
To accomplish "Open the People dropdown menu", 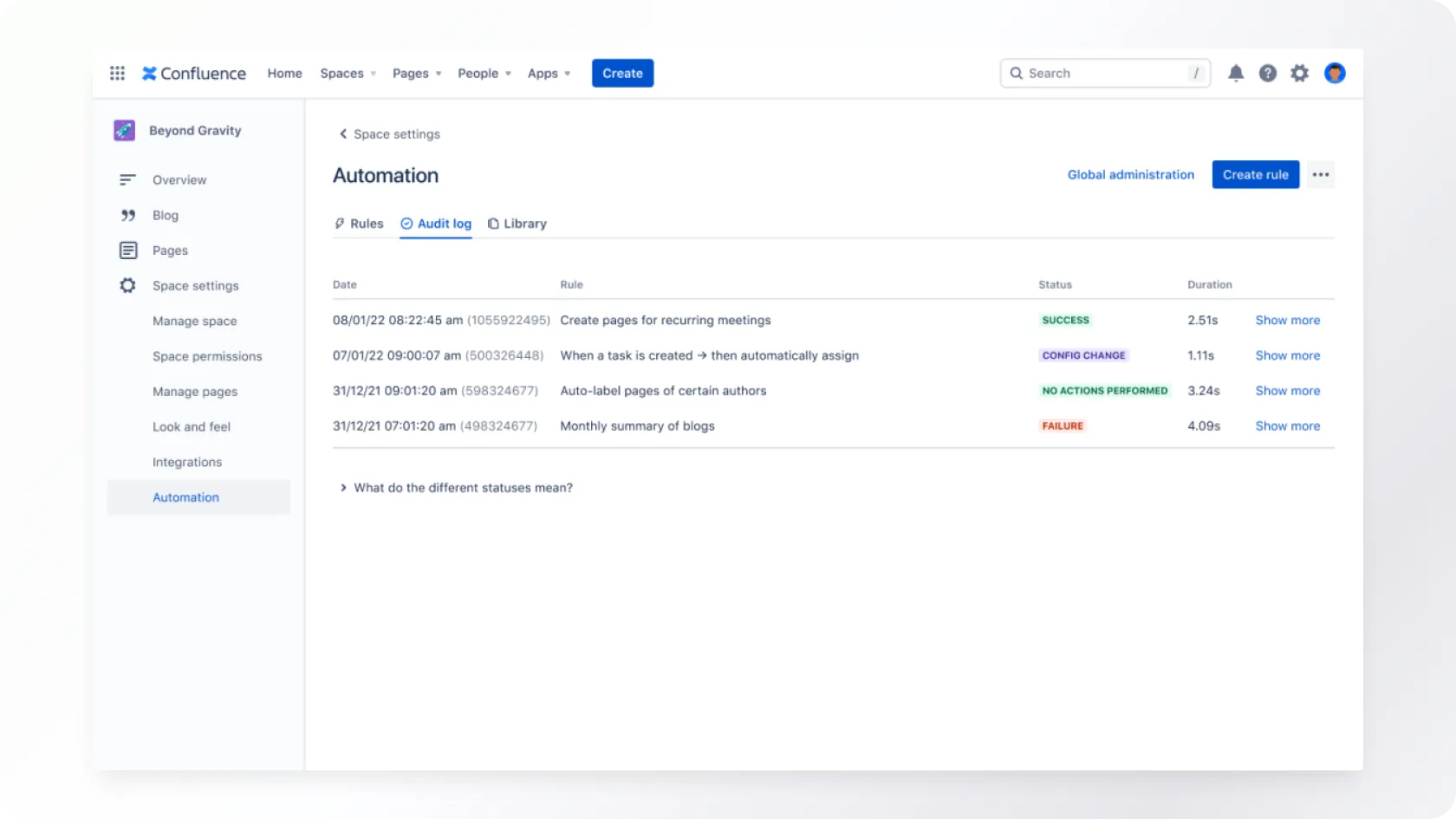I will [x=484, y=74].
